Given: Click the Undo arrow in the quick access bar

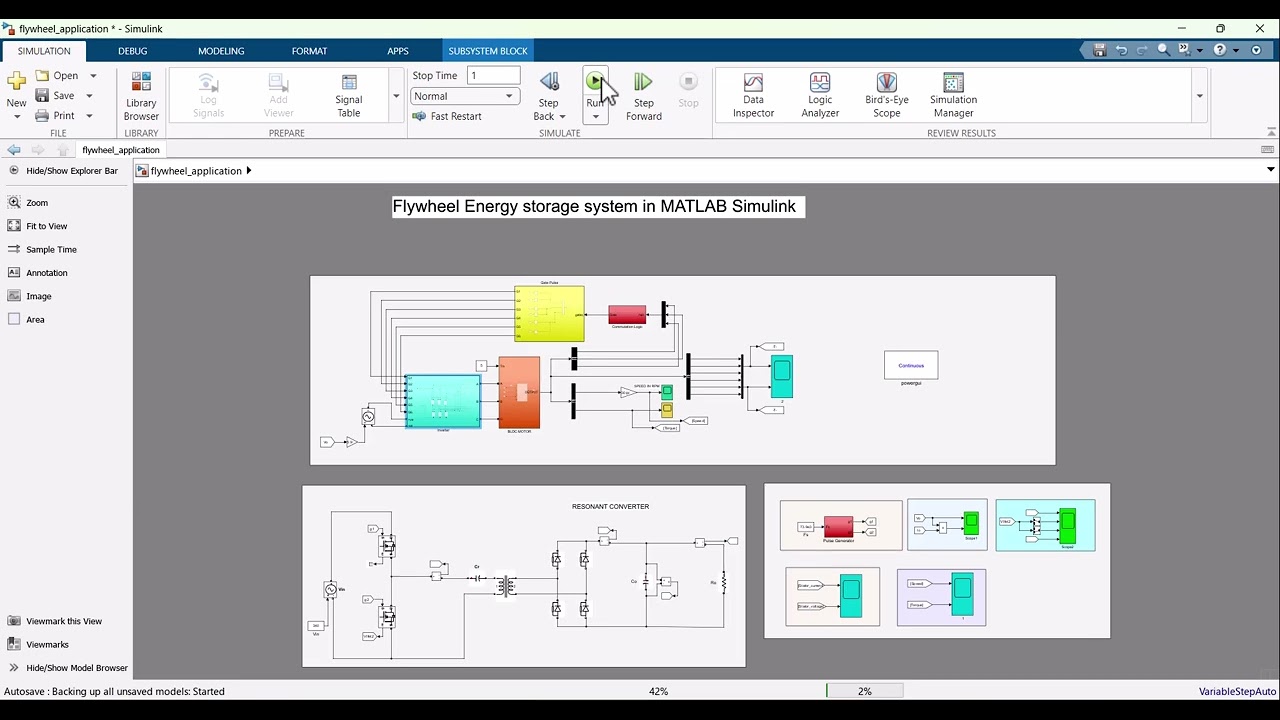Looking at the screenshot, I should pos(1121,50).
